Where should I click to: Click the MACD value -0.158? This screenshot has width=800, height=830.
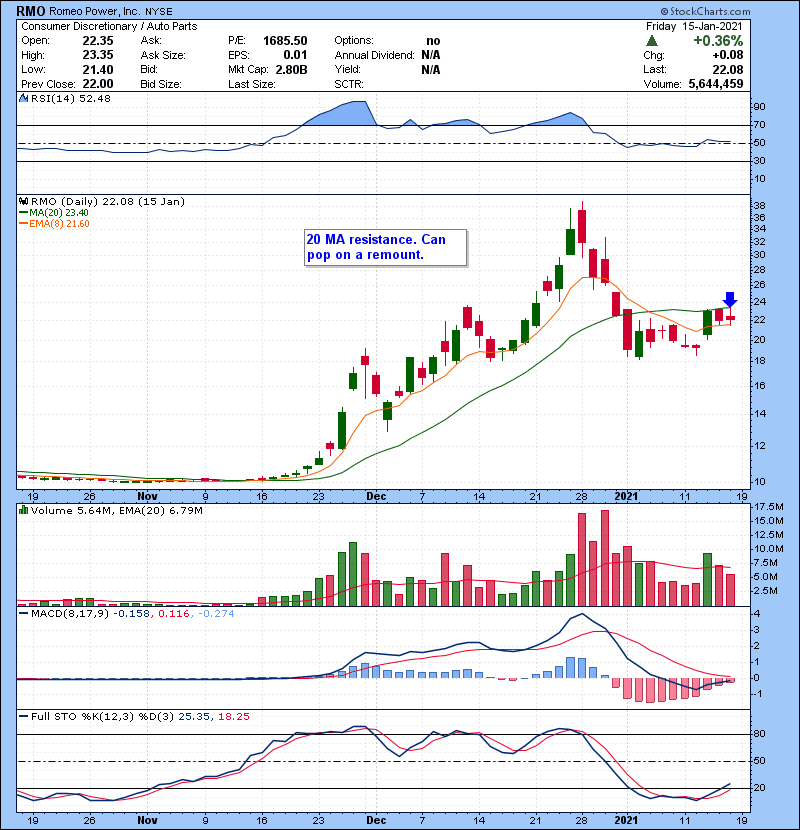[x=131, y=614]
